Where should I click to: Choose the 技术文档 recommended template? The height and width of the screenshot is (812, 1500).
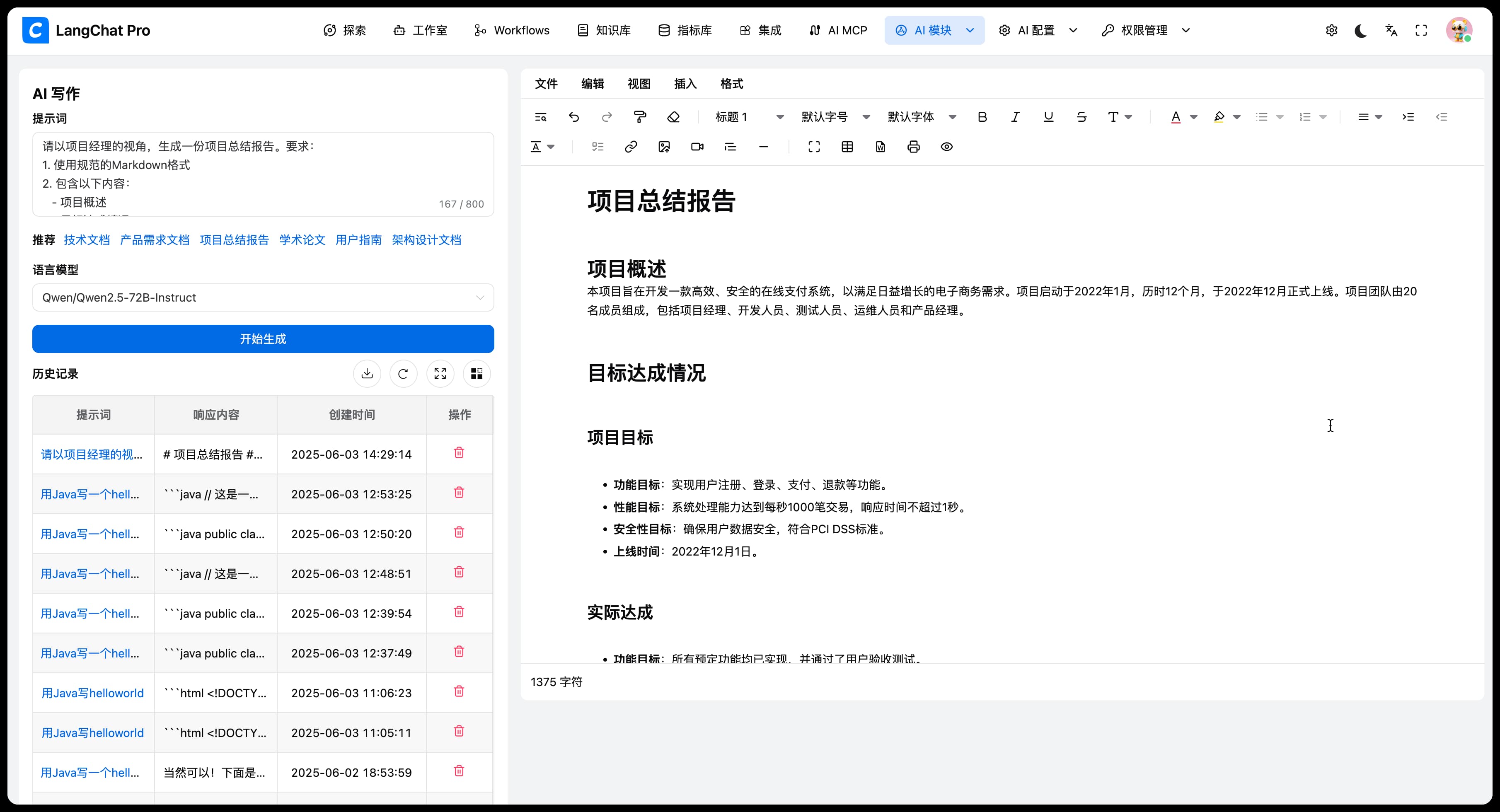87,240
